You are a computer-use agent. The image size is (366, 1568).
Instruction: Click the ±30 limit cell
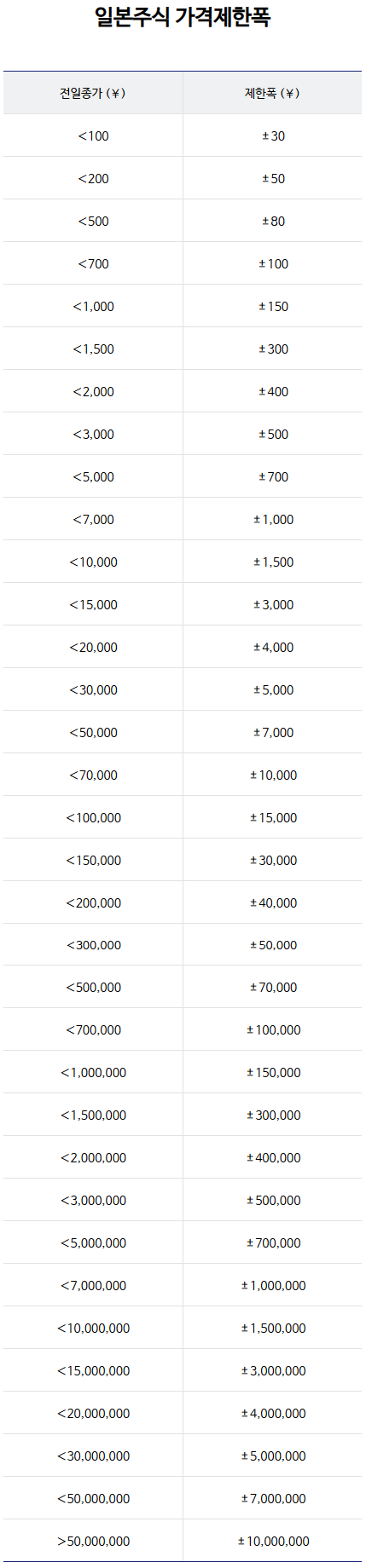(x=272, y=135)
